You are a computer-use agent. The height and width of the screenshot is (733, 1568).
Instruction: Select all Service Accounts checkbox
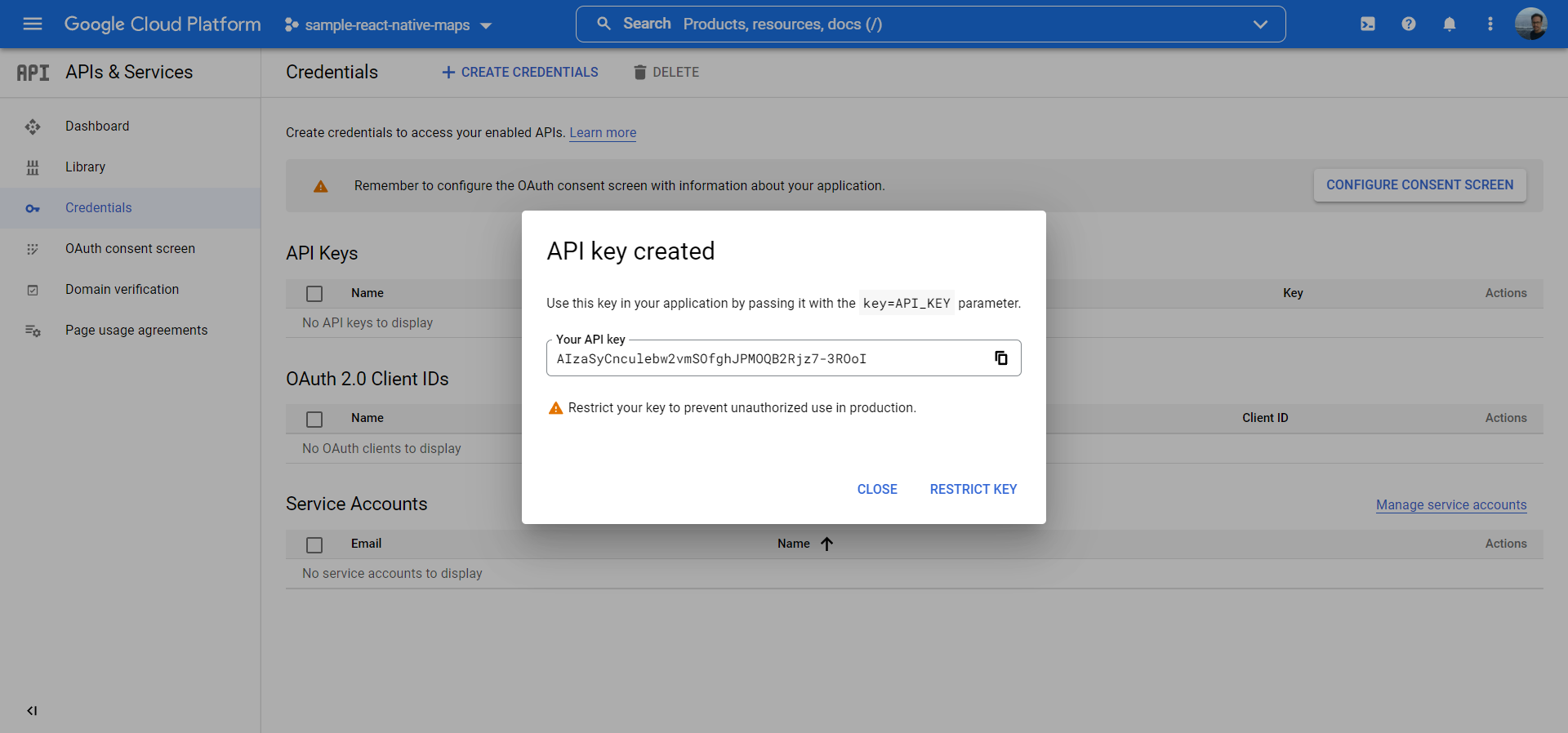click(x=314, y=545)
